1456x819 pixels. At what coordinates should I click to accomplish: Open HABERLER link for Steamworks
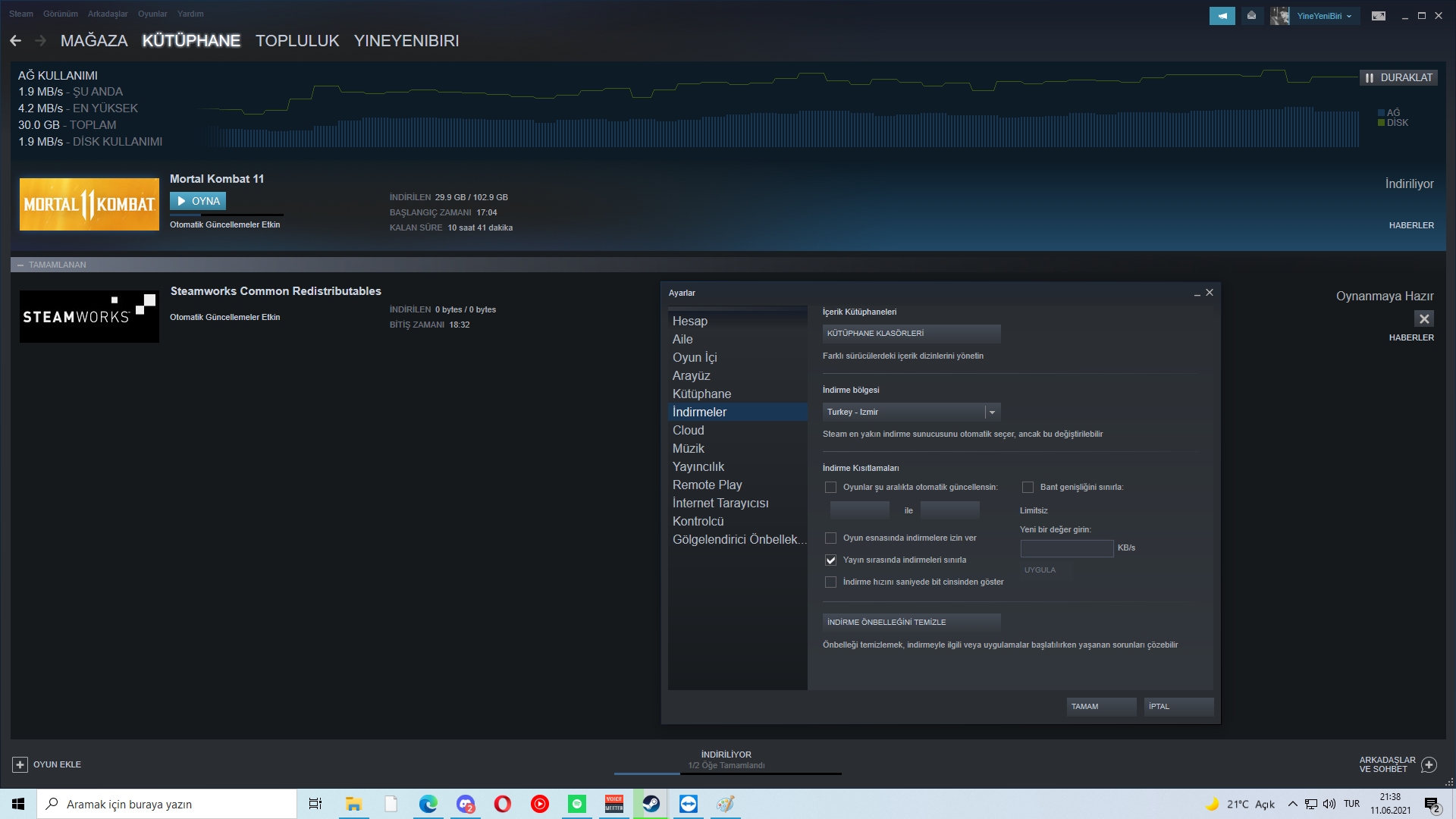coord(1411,337)
